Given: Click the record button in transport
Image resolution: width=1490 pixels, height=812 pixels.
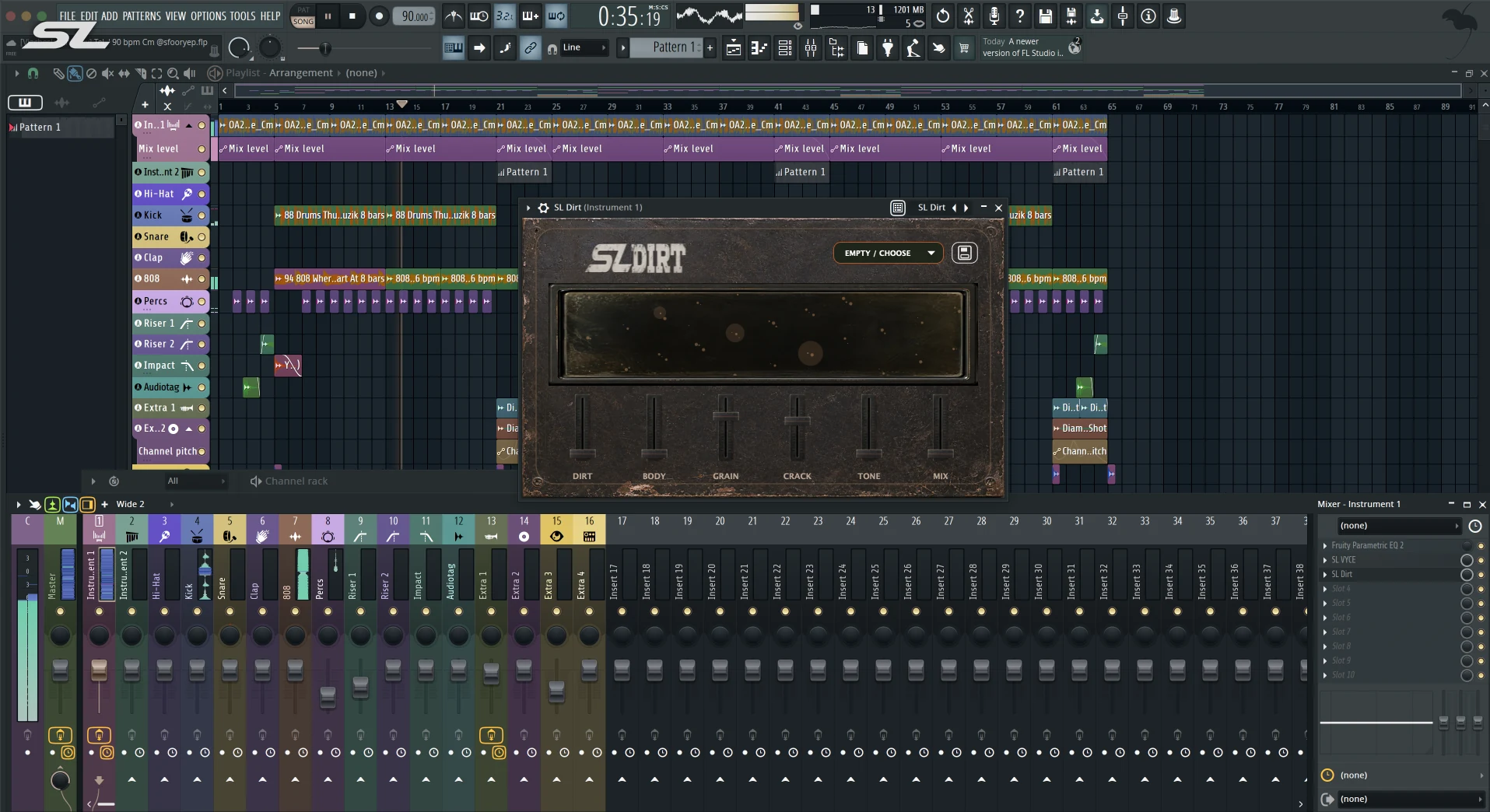Looking at the screenshot, I should click(379, 16).
